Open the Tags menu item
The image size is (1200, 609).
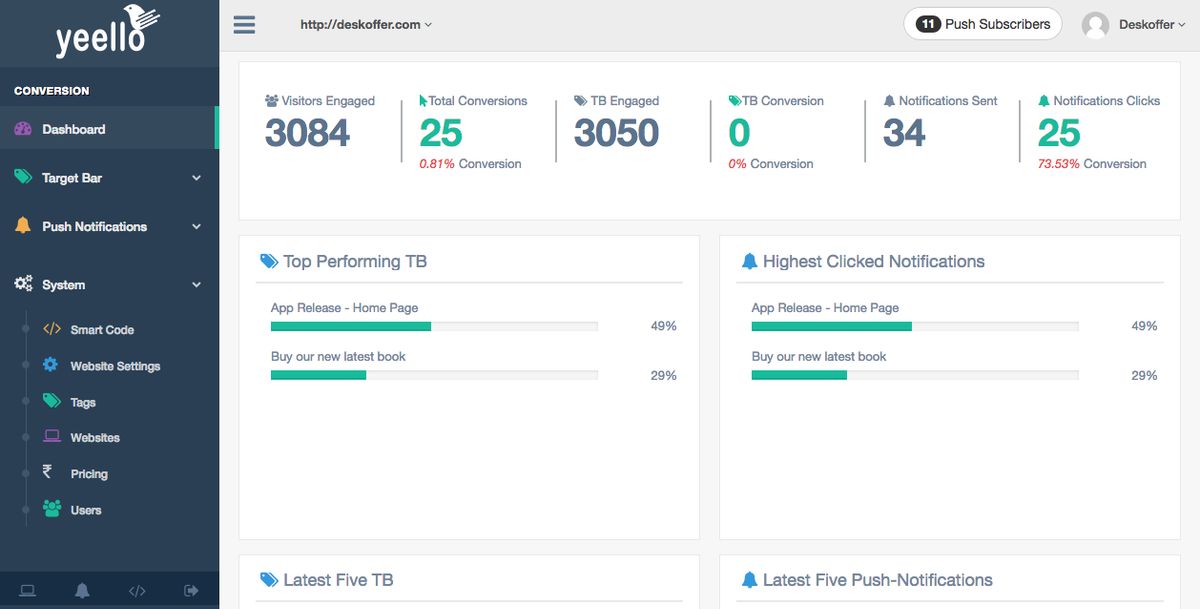coord(83,402)
